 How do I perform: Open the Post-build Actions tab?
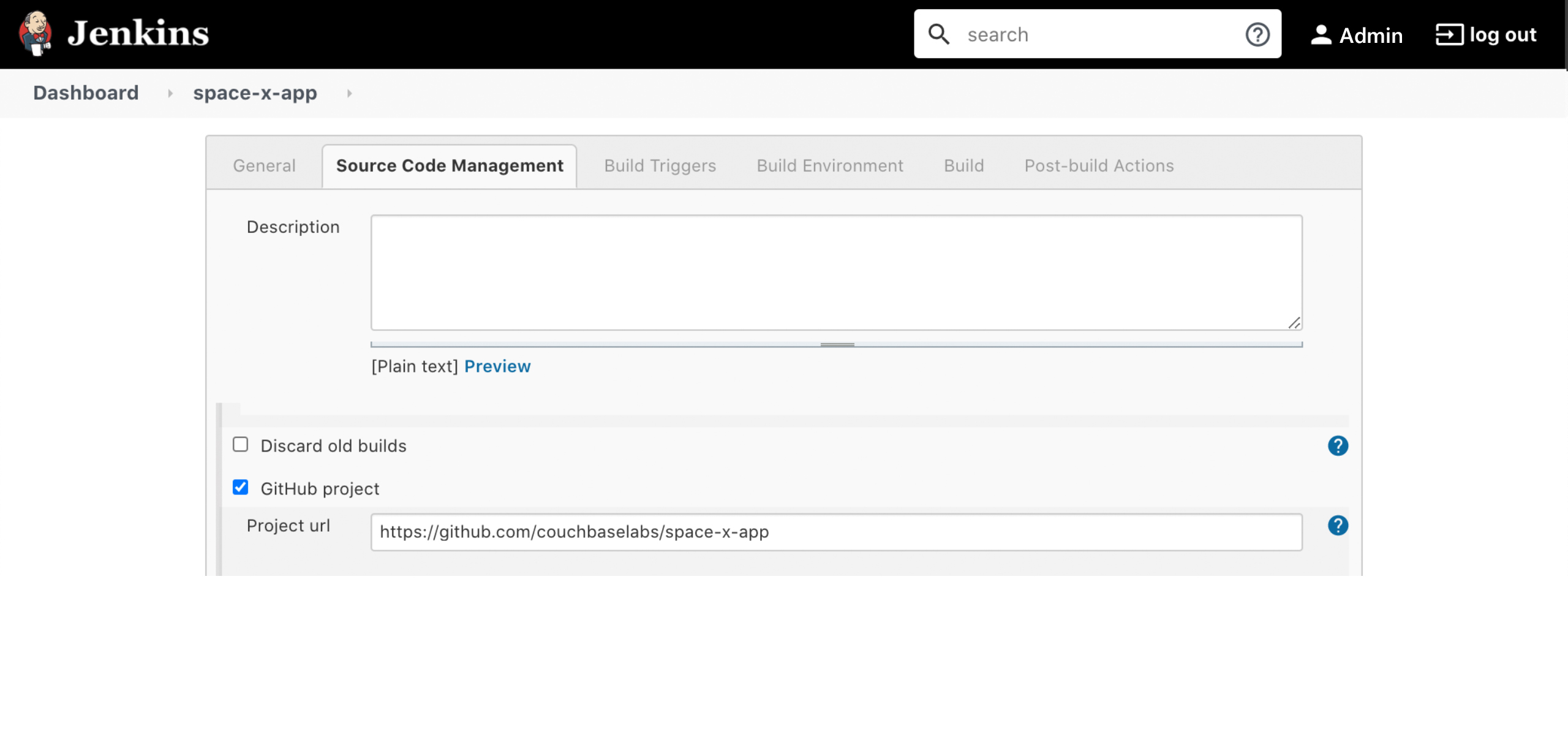pos(1099,165)
